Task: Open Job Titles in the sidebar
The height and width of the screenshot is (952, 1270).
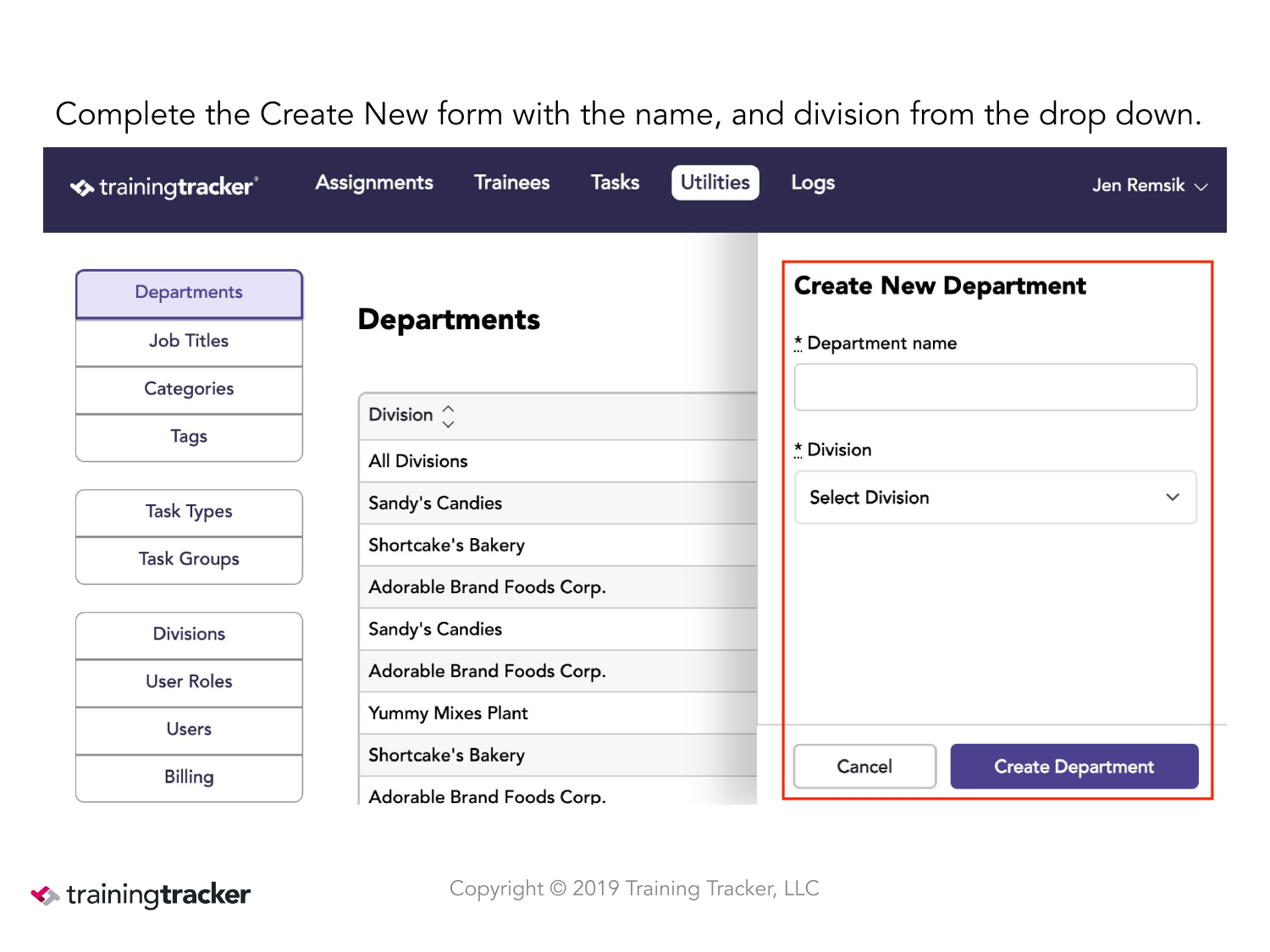Action: [189, 342]
